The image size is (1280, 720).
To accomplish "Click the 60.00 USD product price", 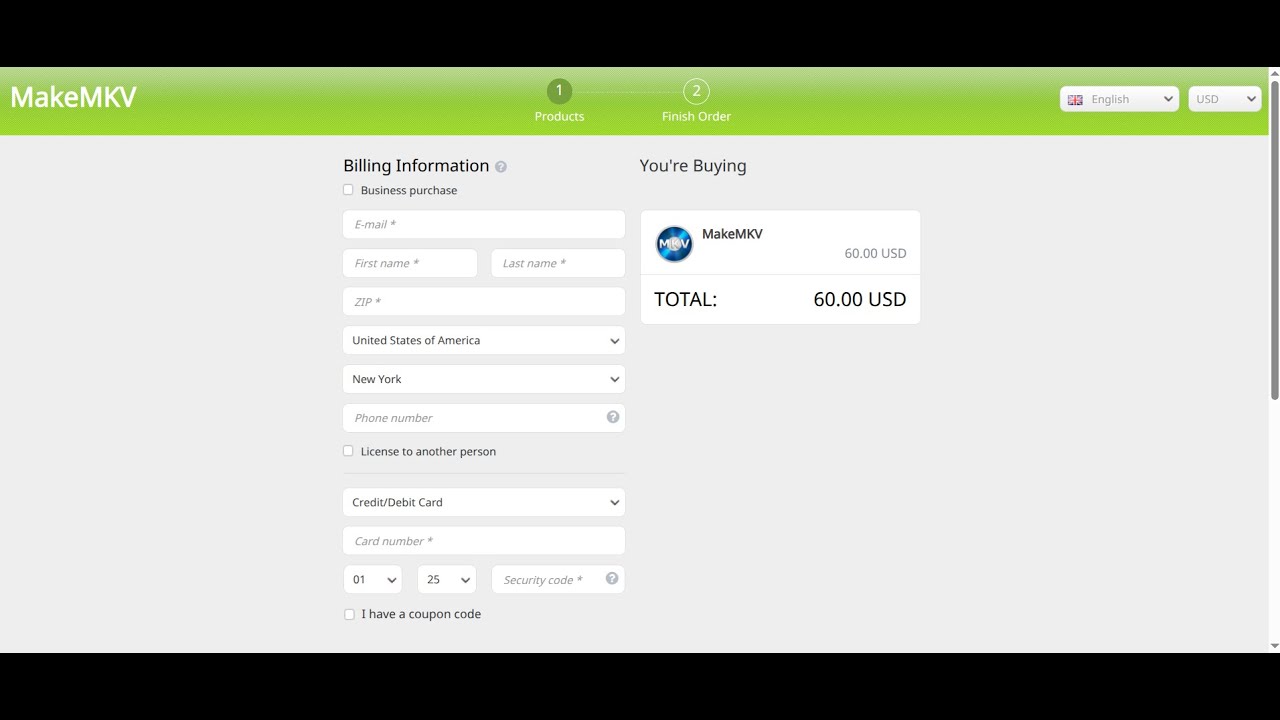I will 875,253.
